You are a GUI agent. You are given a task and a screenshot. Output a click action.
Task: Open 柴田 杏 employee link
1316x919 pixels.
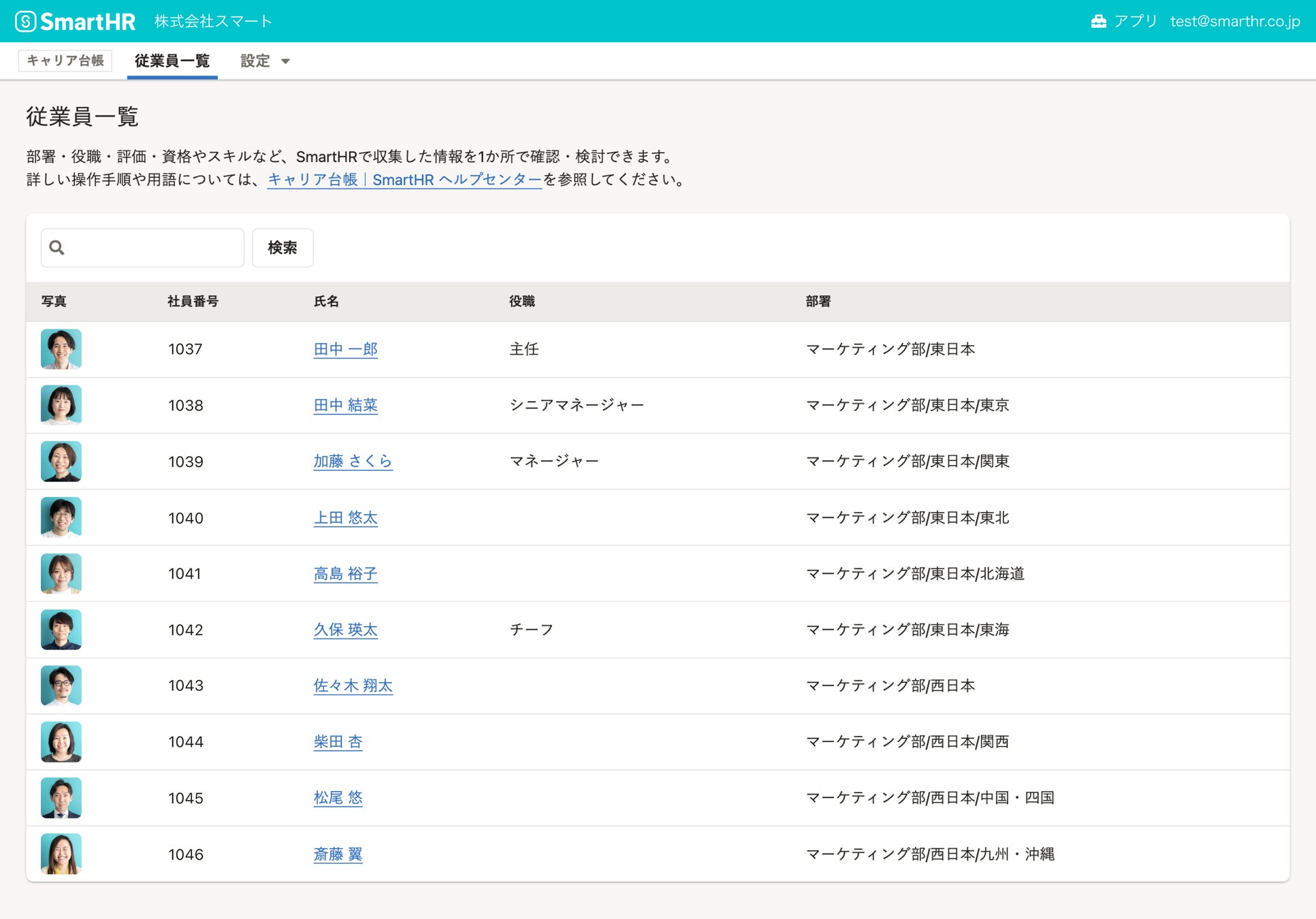[x=338, y=741]
